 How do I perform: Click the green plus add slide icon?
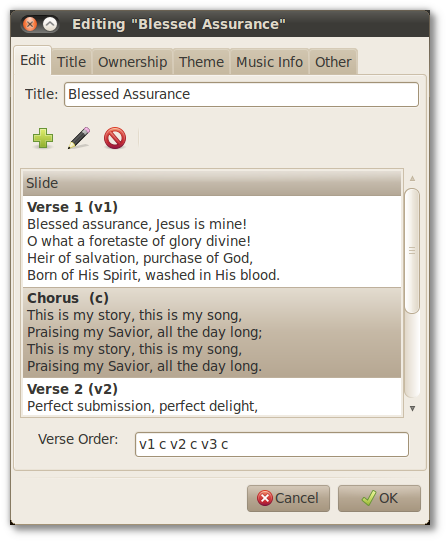[x=43, y=138]
